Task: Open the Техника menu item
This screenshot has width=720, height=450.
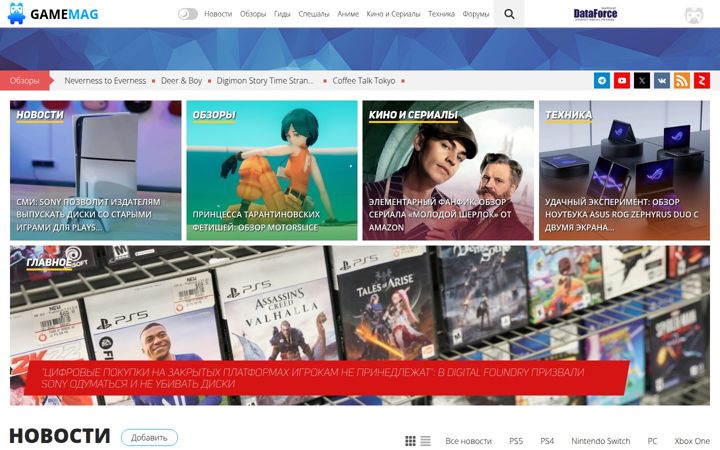Action: click(441, 14)
